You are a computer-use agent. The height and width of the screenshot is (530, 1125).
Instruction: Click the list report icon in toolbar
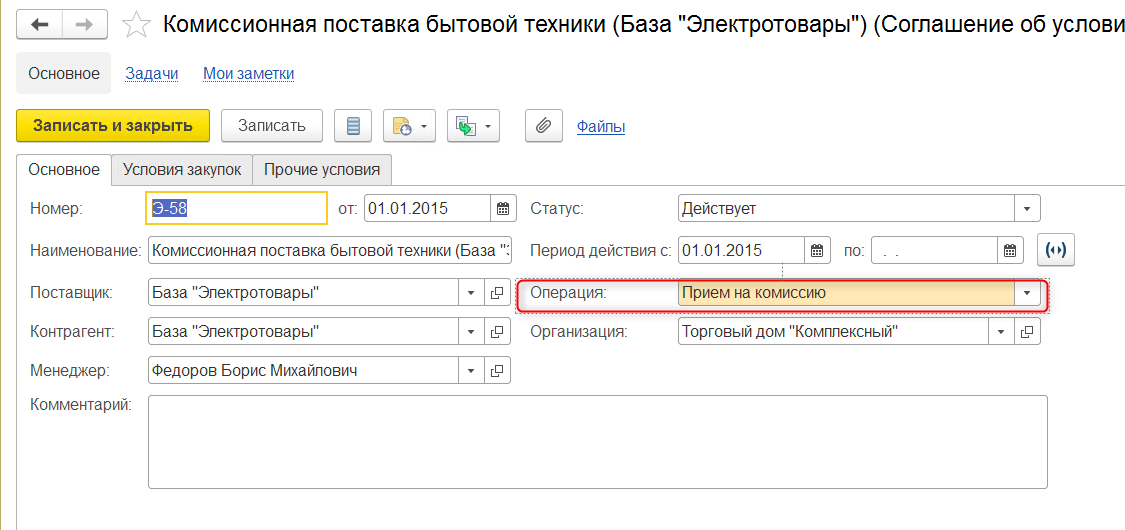(352, 126)
